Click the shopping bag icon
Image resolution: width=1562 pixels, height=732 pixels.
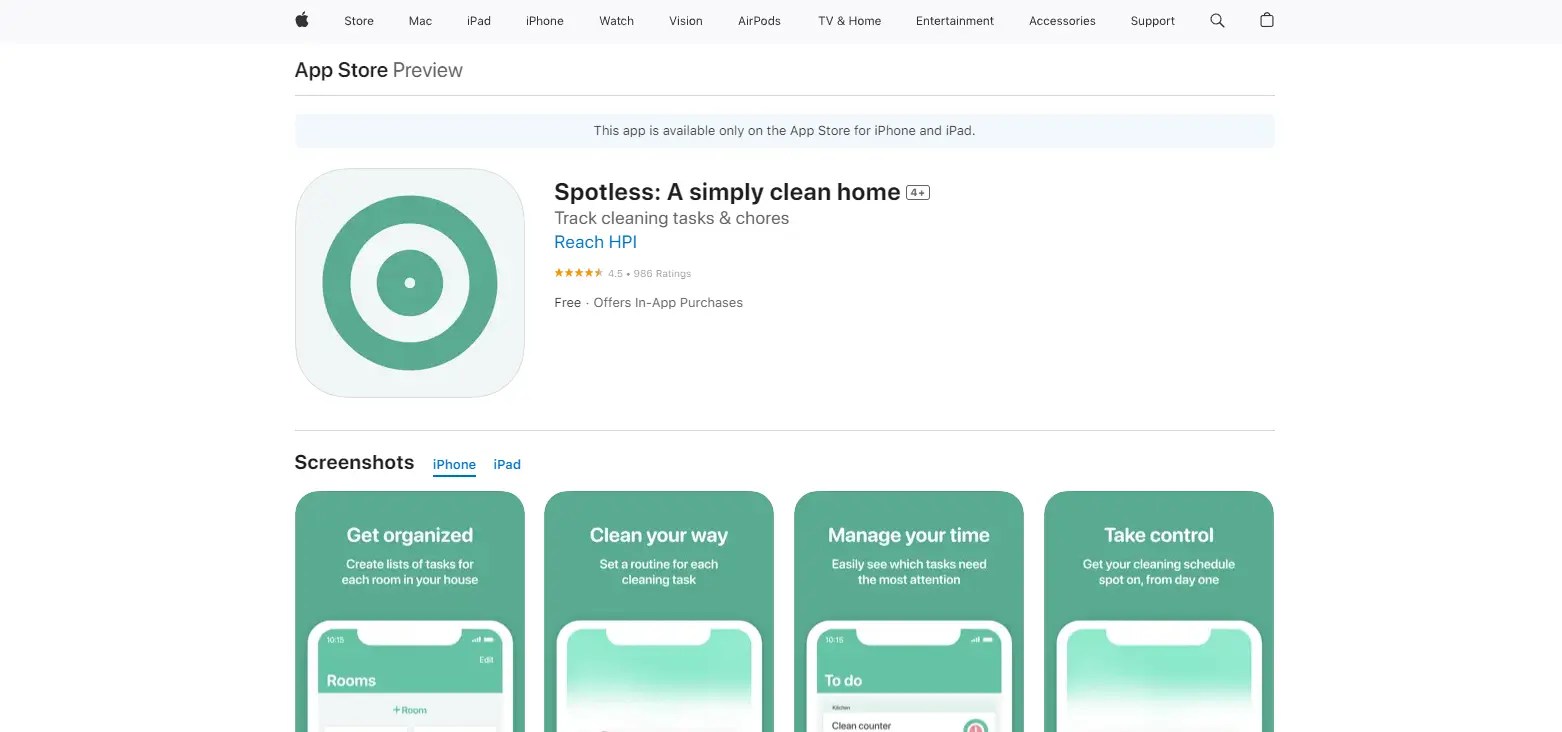coord(1266,20)
